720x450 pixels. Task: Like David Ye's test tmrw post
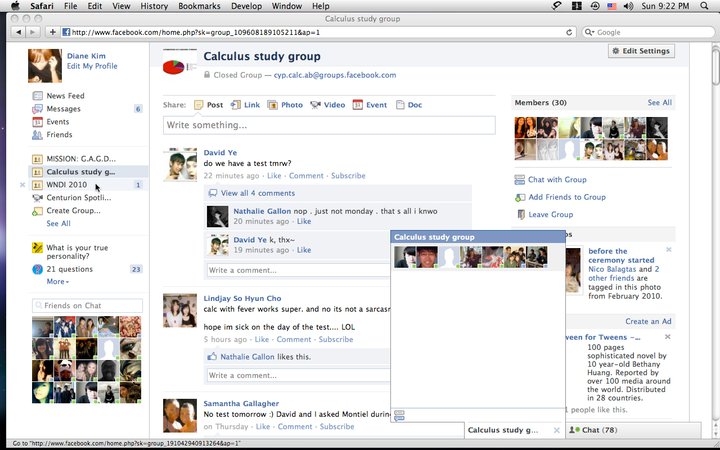[x=274, y=176]
